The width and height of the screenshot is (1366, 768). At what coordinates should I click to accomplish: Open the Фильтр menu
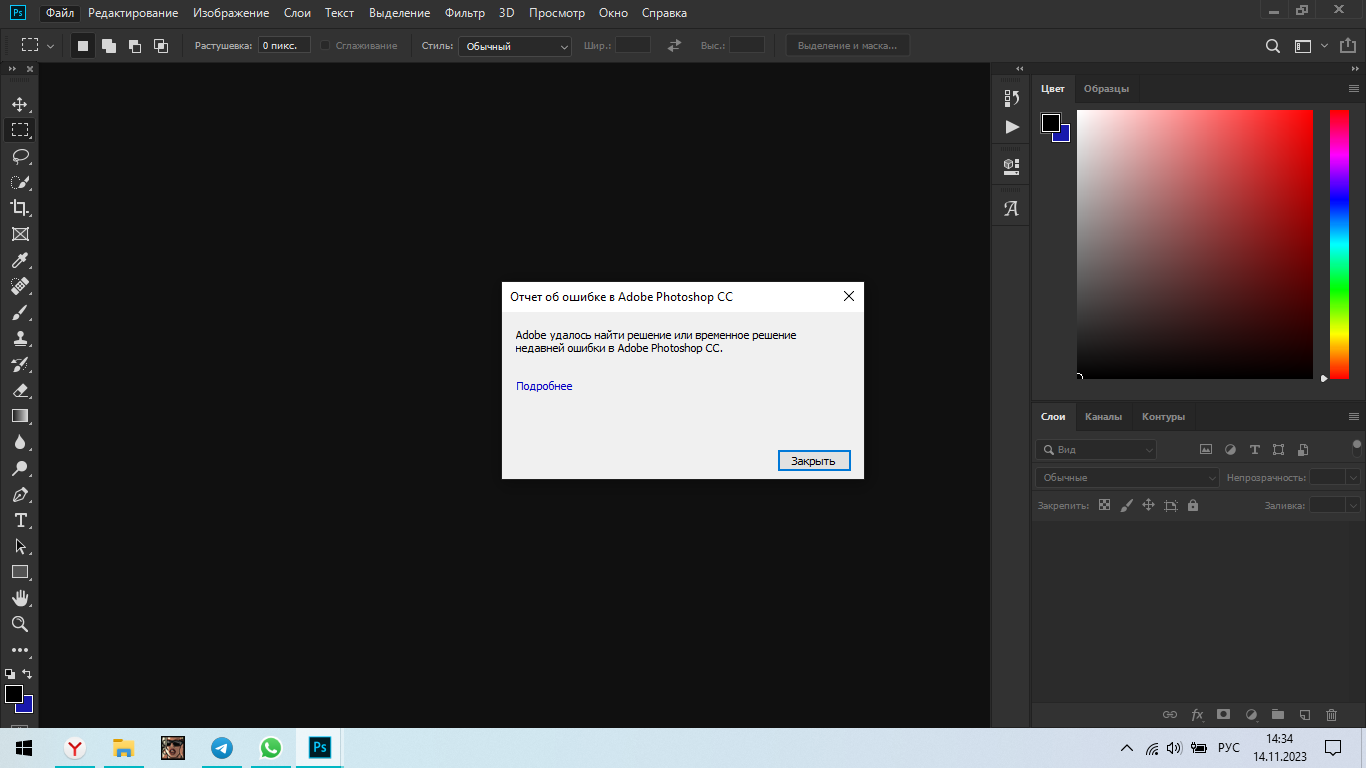464,13
